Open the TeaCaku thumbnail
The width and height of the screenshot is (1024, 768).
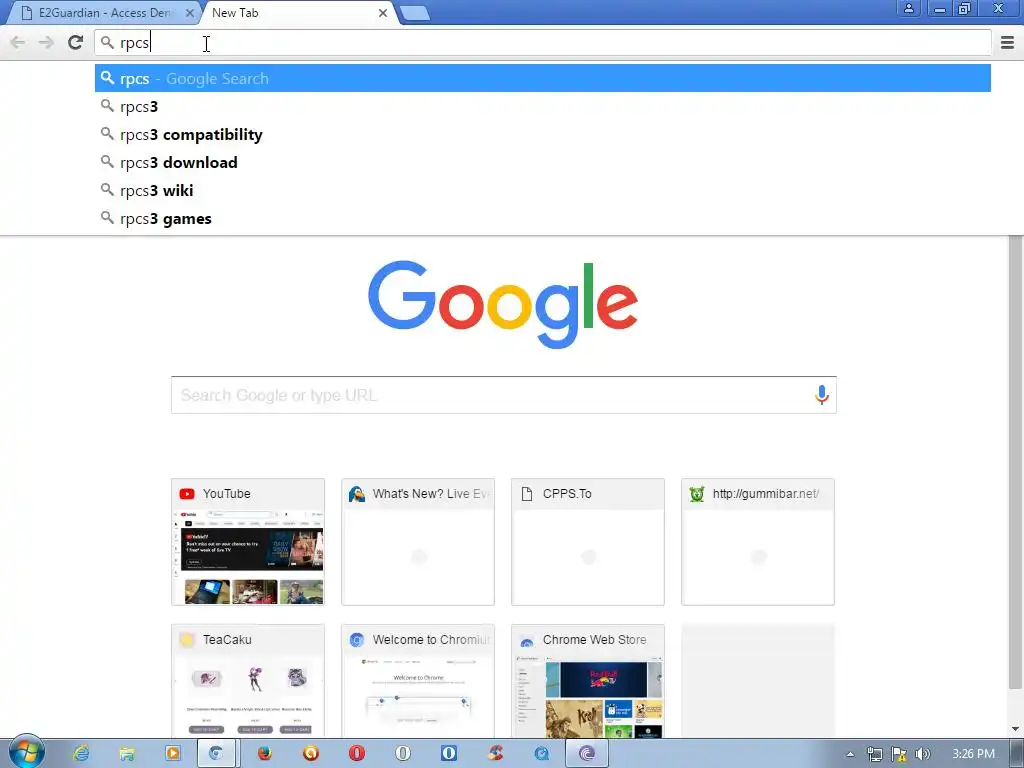(248, 681)
